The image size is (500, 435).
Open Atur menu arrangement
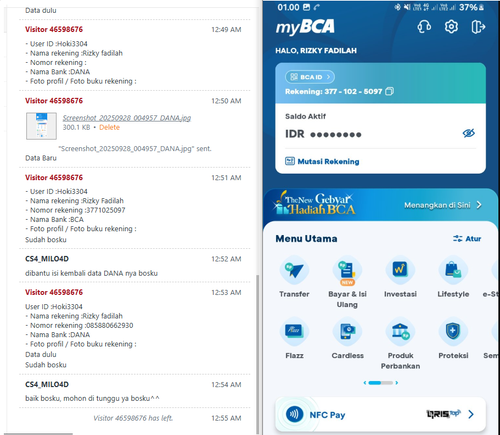[x=467, y=239]
